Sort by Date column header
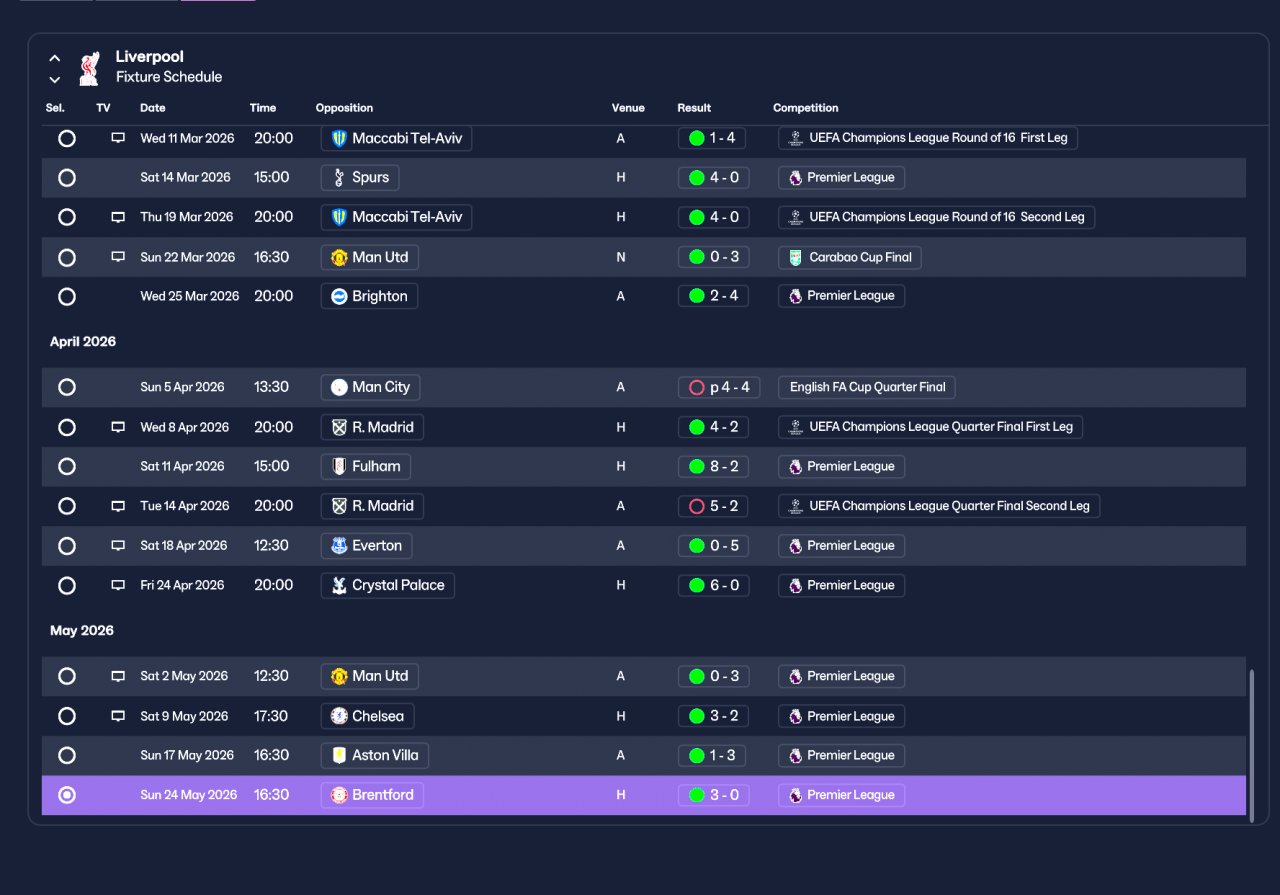The height and width of the screenshot is (895, 1280). (153, 108)
